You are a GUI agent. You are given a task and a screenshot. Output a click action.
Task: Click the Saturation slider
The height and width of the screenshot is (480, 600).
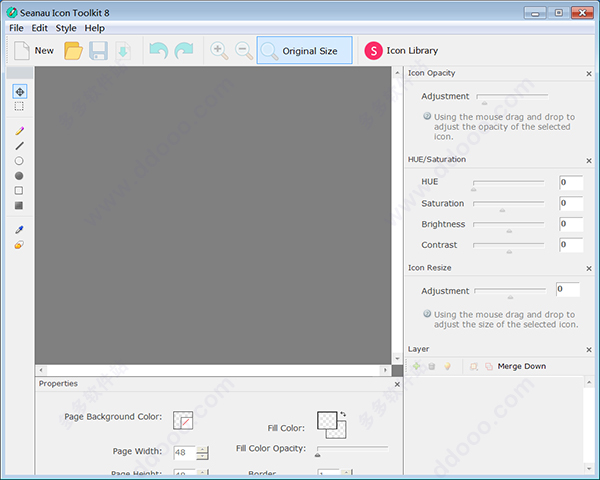(x=509, y=205)
